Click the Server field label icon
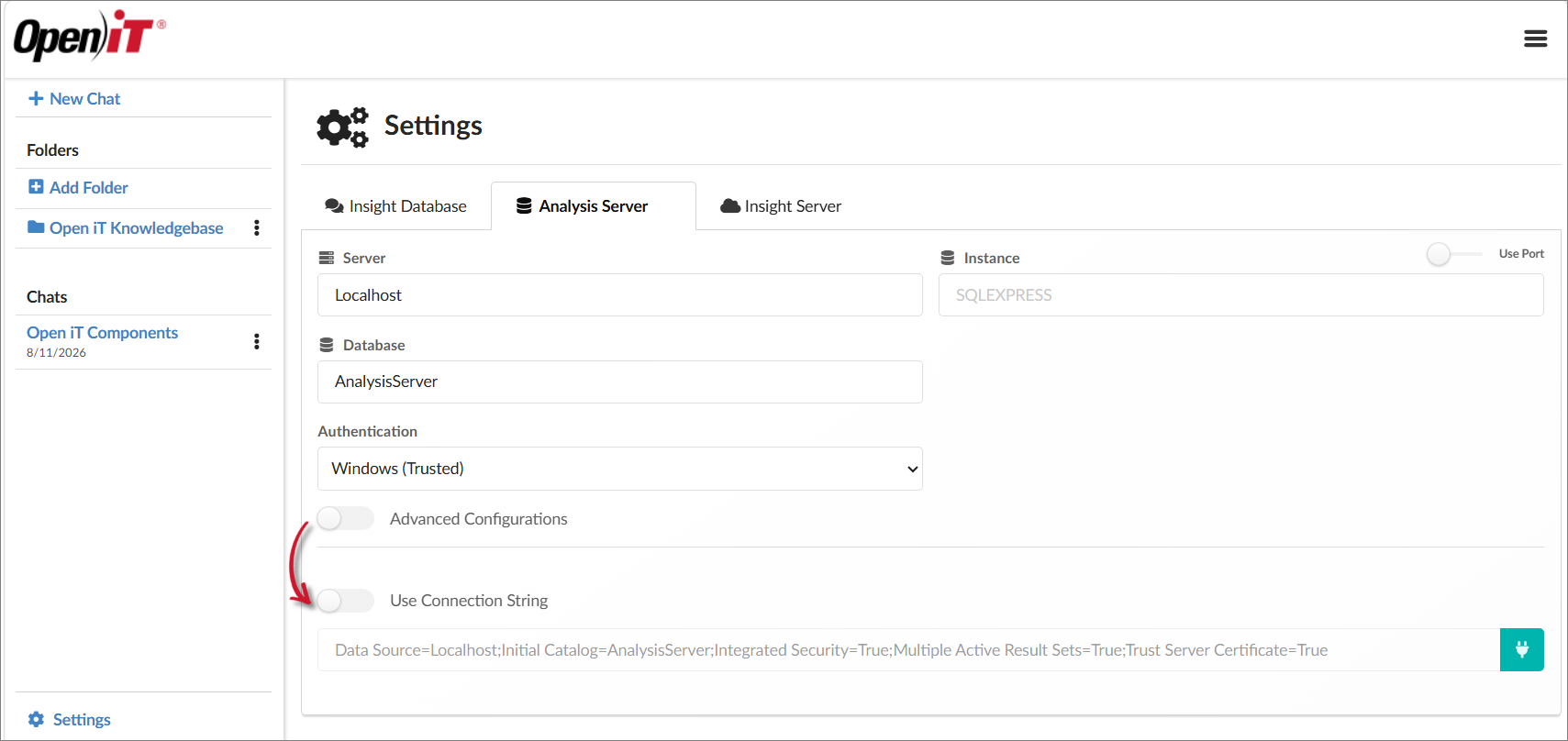This screenshot has width=1568, height=741. point(326,258)
